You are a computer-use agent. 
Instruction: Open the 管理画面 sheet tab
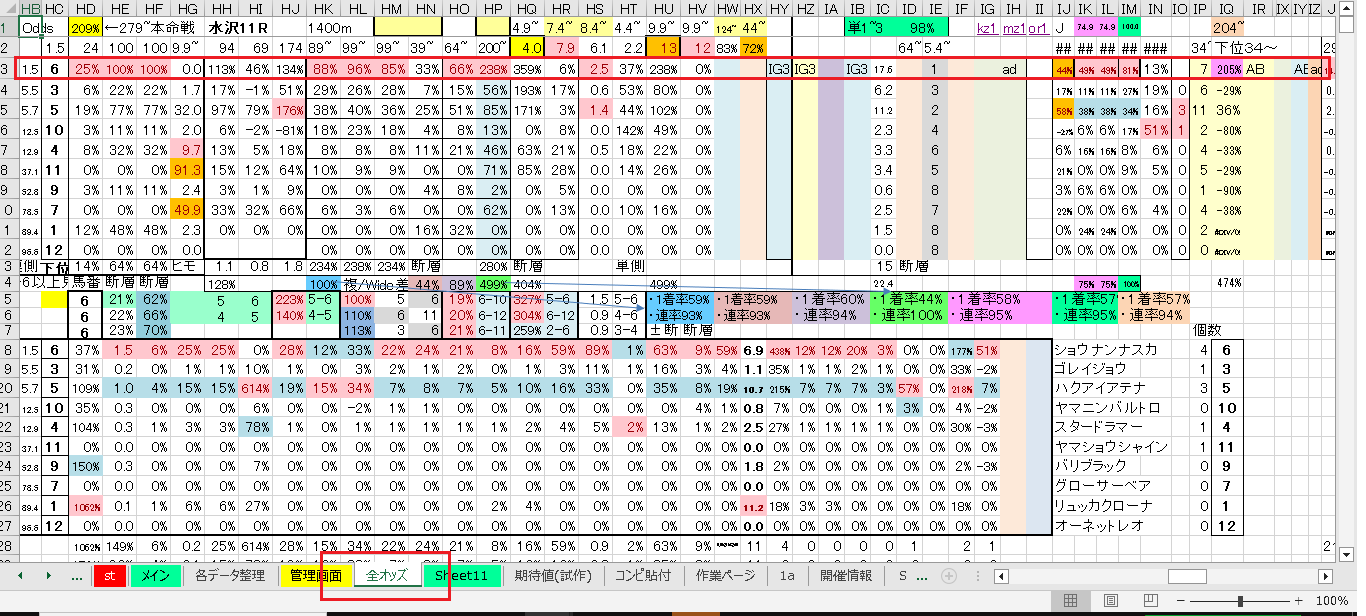(x=316, y=576)
